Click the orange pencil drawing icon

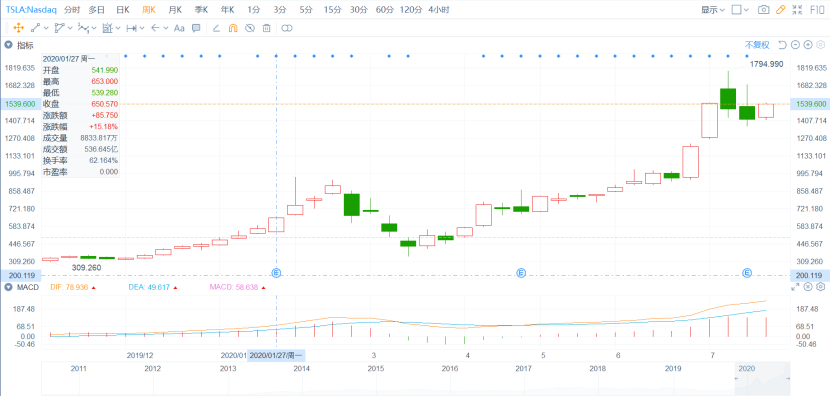click(780, 10)
